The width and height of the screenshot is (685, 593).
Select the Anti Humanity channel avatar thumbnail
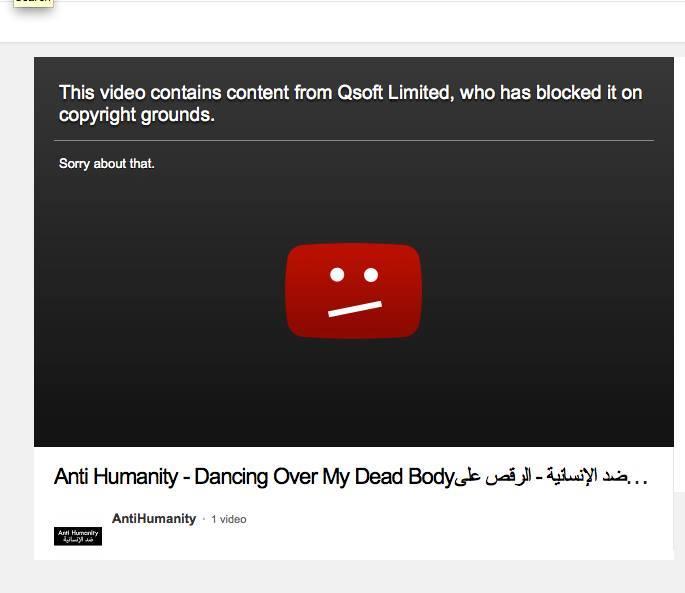click(78, 536)
